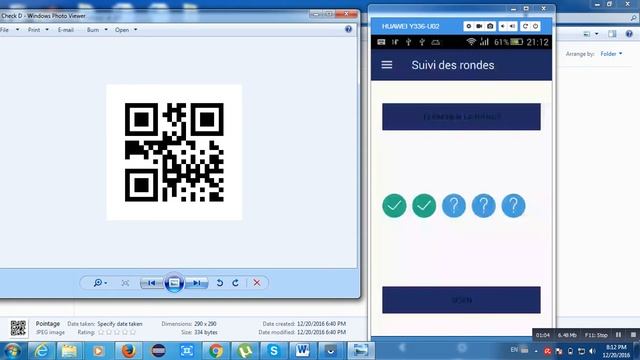Toggle the preview pane in Explorer window

[612, 34]
